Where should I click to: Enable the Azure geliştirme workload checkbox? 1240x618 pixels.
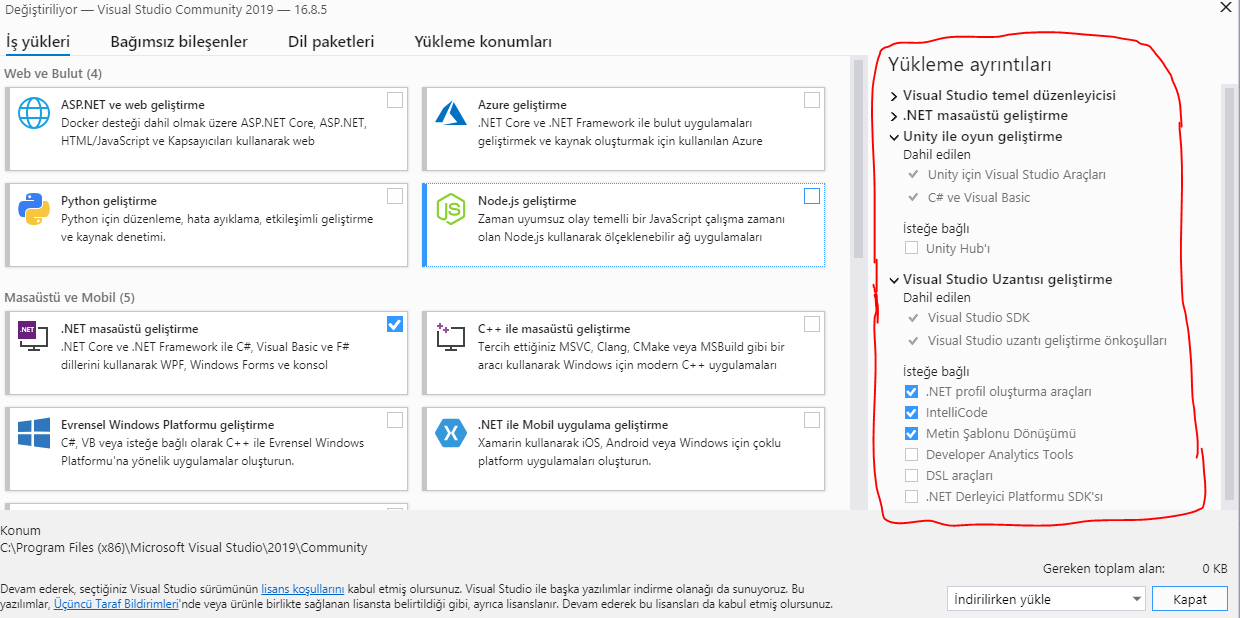(812, 100)
